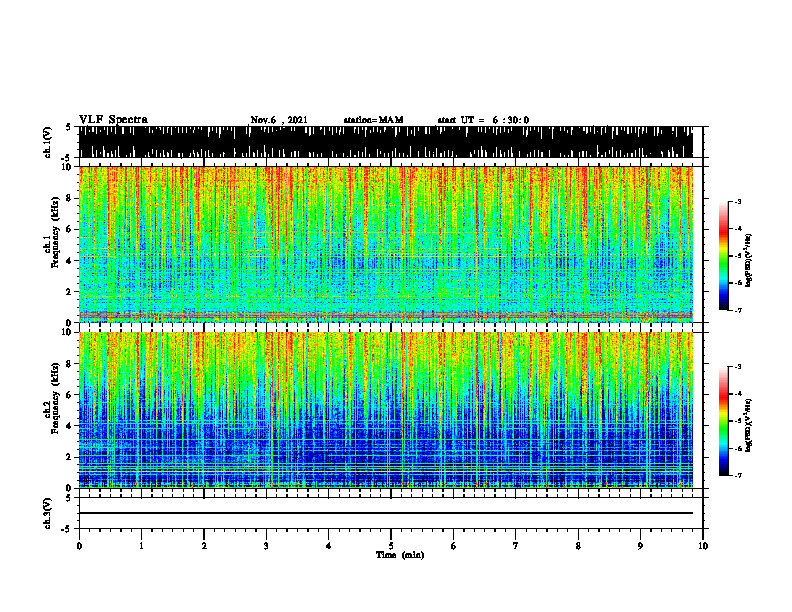Click the ch.2 PSD color scale bar
Viewport: 792px width, 612px height.
pos(723,421)
